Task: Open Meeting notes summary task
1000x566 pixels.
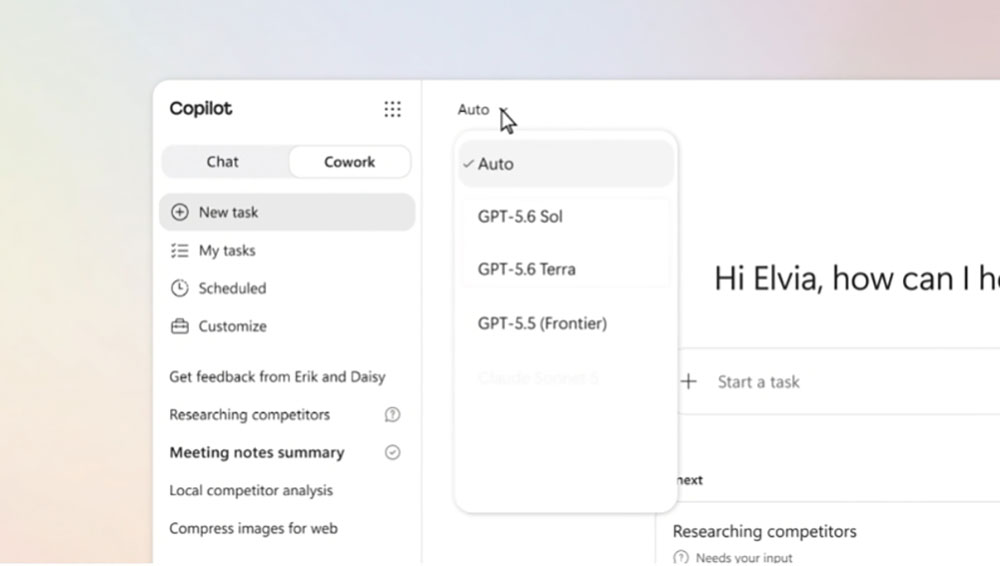Action: click(257, 452)
